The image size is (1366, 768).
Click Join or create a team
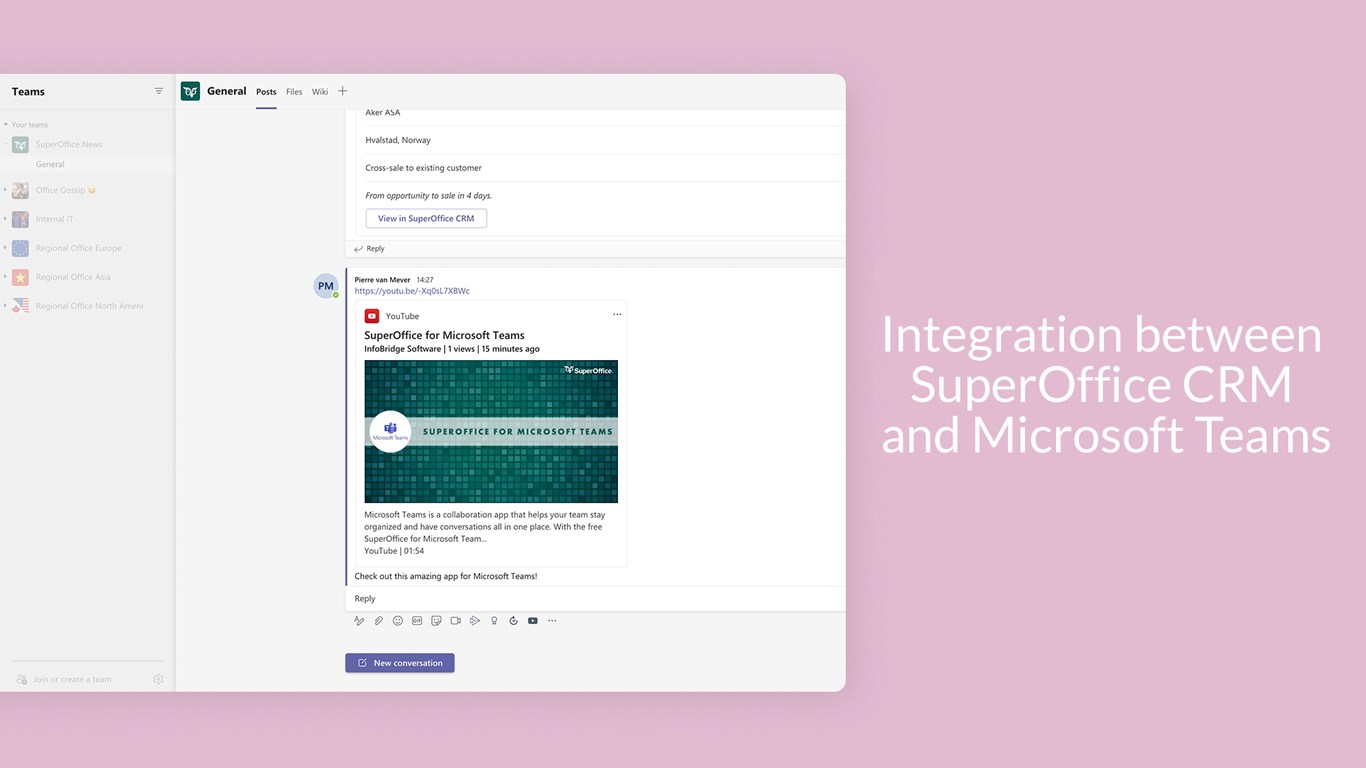pyautogui.click(x=72, y=679)
